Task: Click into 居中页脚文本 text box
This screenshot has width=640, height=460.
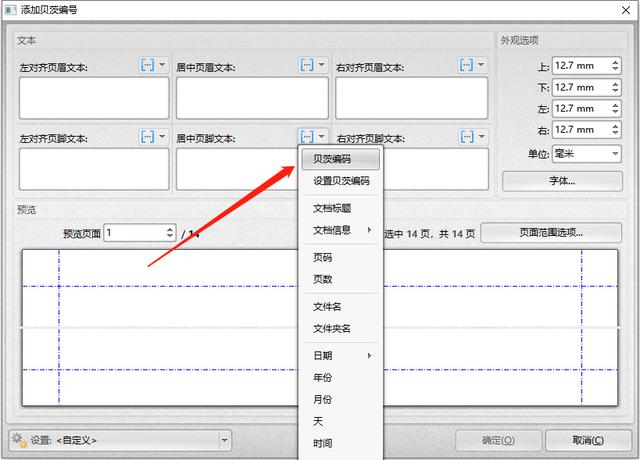Action: [x=237, y=169]
